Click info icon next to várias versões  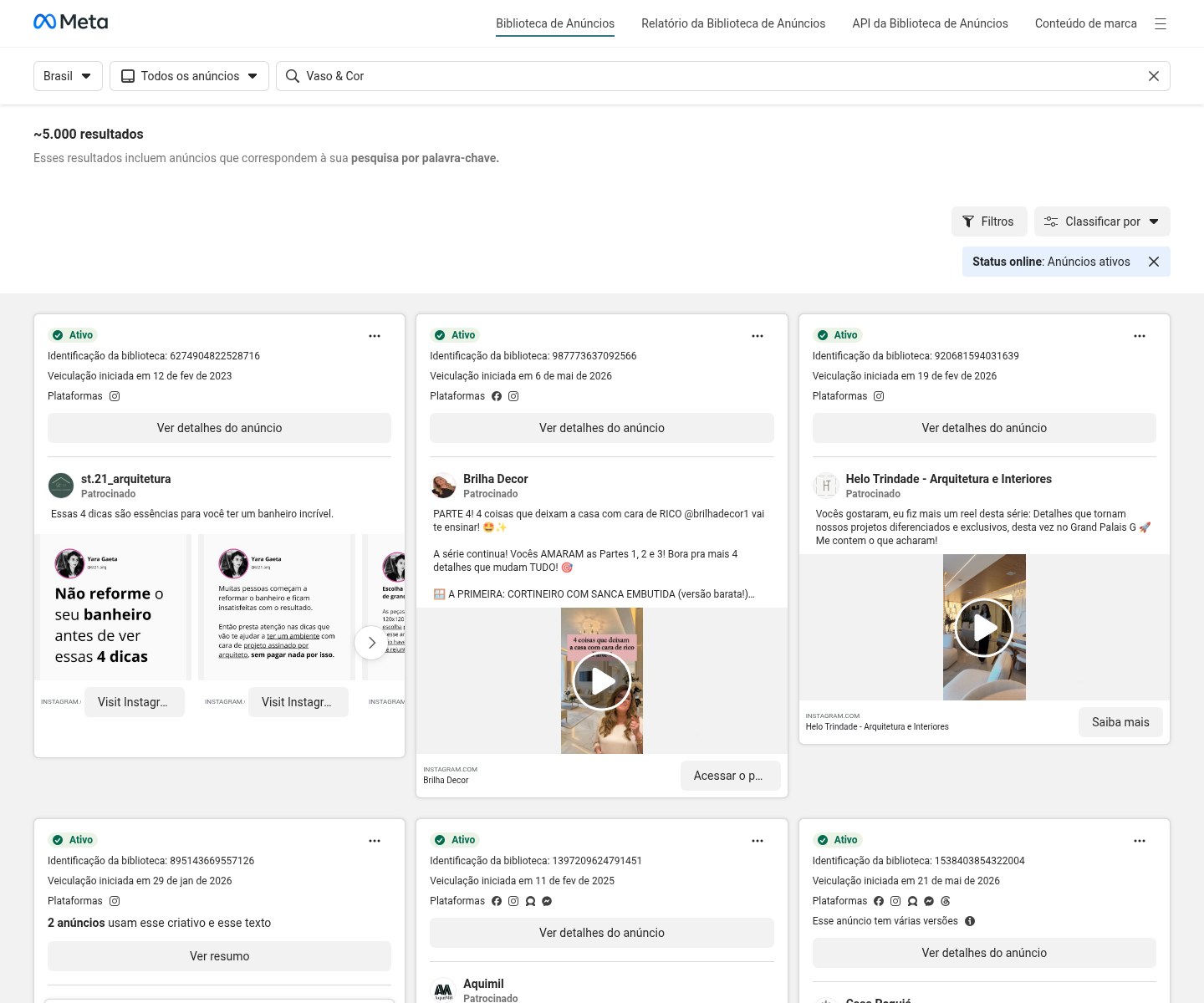[970, 921]
